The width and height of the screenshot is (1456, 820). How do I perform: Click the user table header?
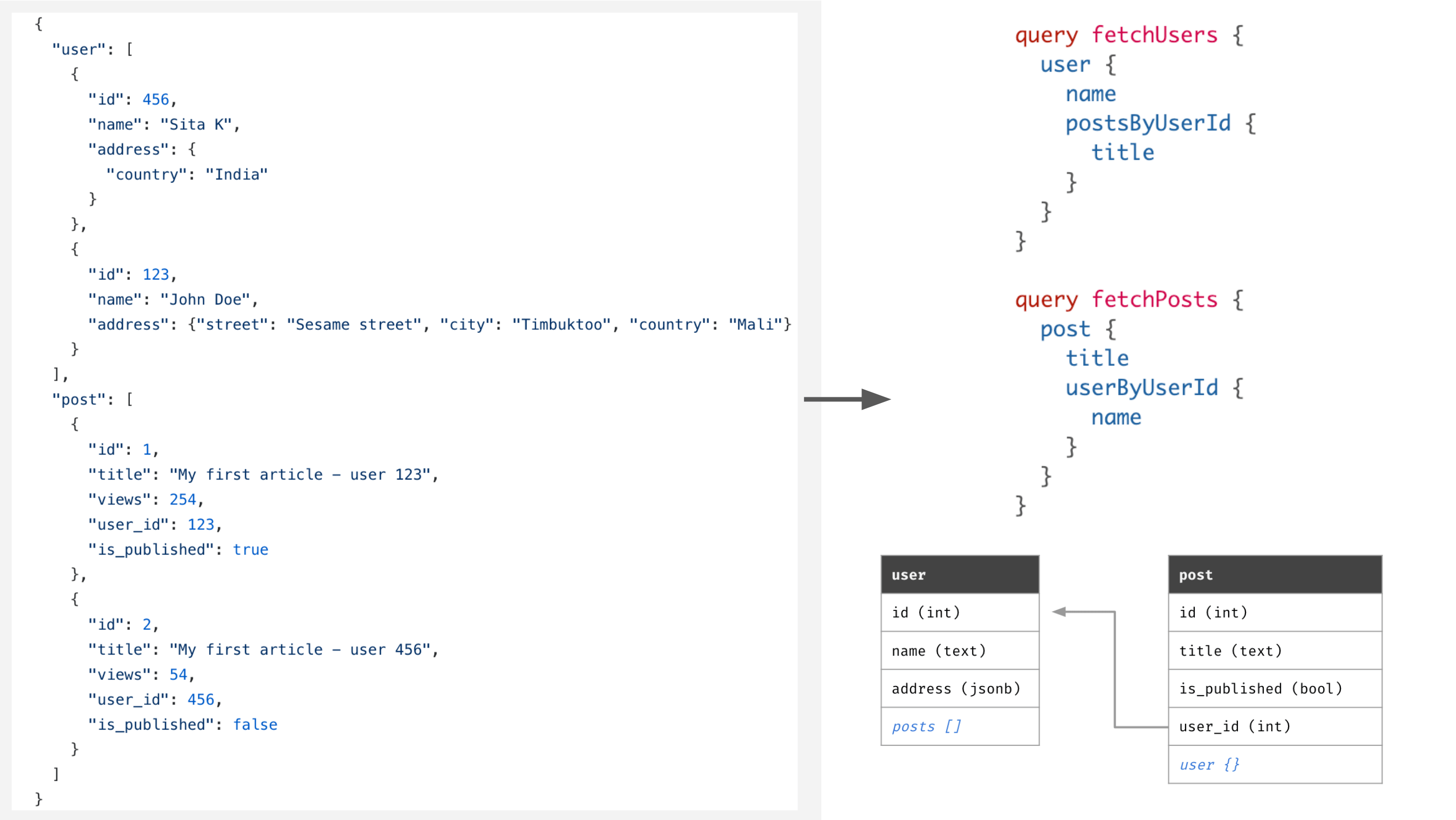pos(960,574)
